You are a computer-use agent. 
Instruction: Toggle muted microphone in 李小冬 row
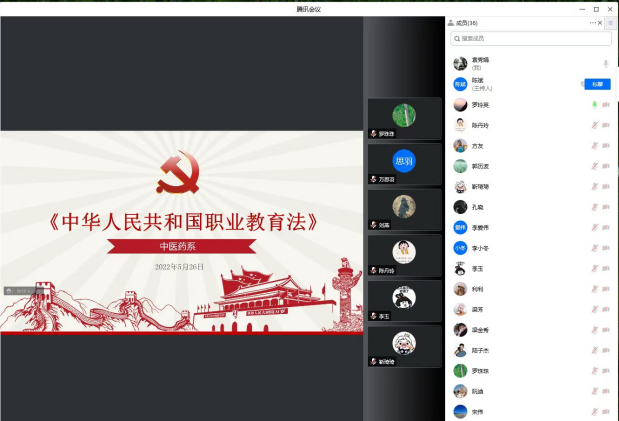pos(595,248)
